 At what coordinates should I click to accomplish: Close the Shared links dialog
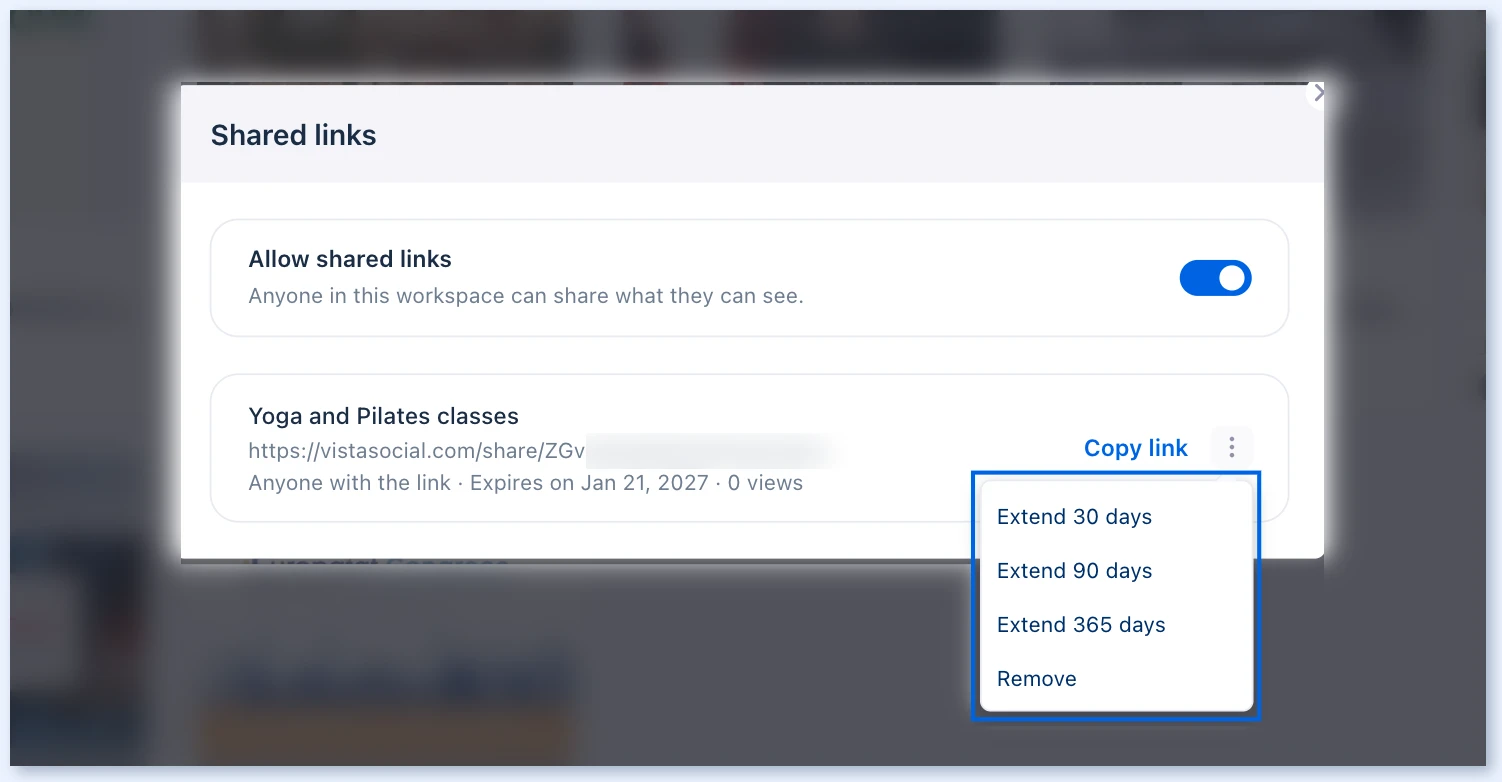pos(1318,93)
